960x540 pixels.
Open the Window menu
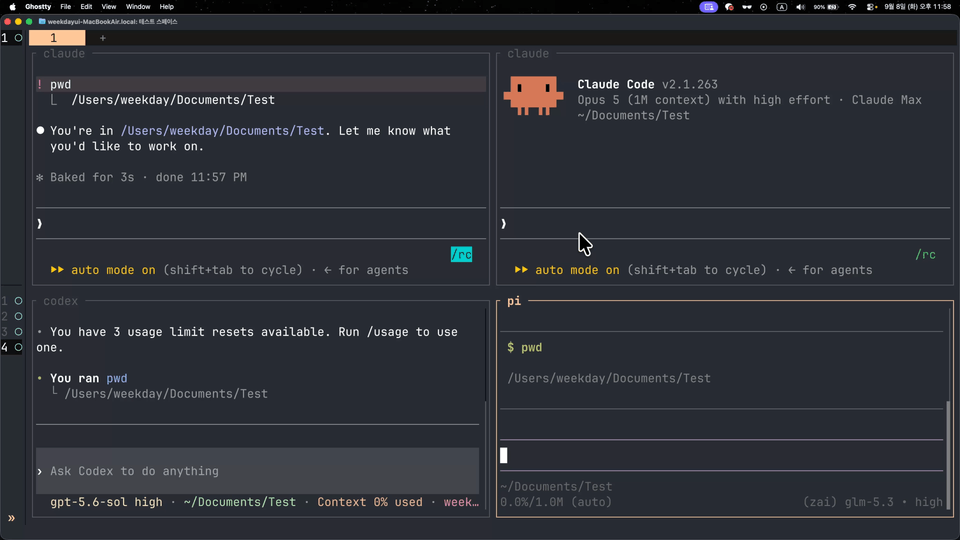tap(138, 7)
